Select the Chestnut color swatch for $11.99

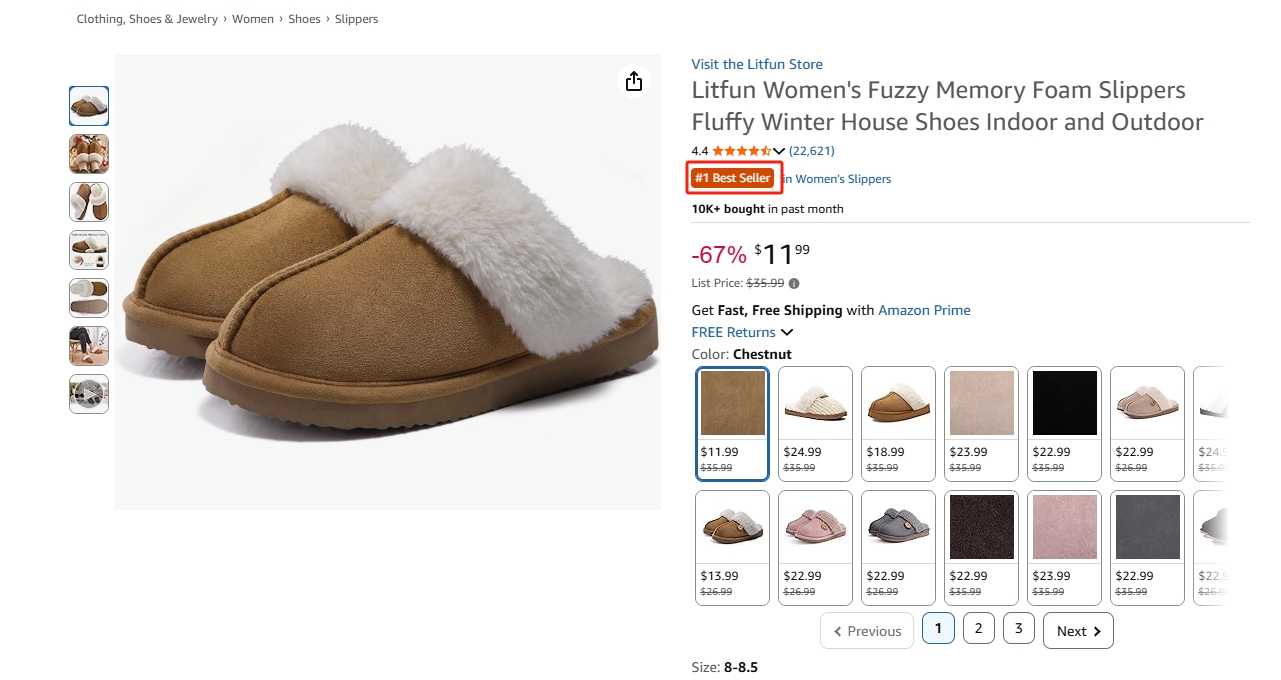733,423
